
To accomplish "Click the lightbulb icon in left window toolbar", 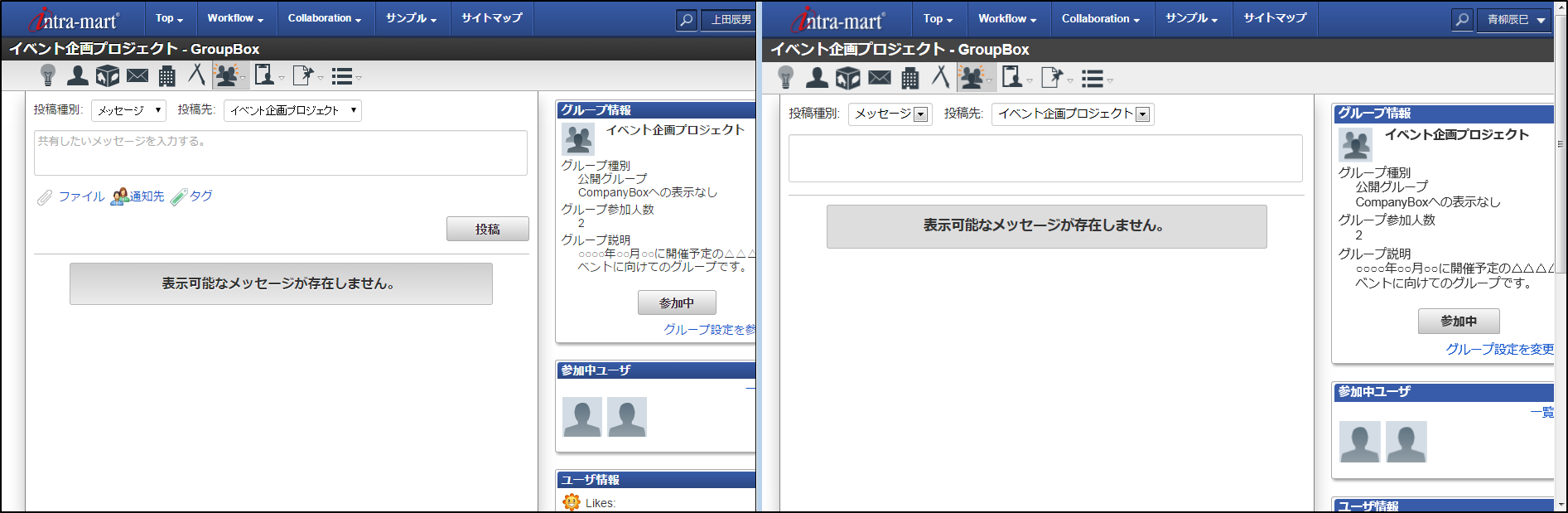I will (x=48, y=76).
